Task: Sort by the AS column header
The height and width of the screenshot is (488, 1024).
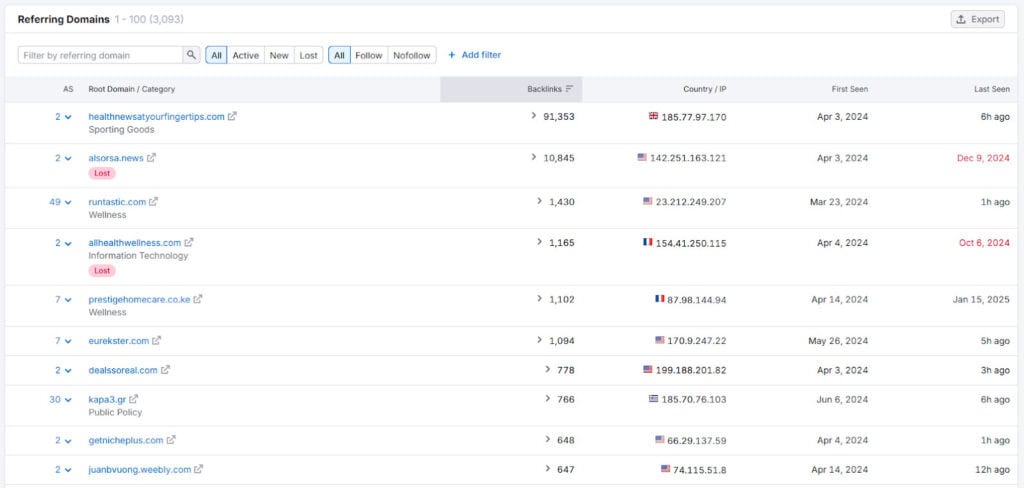Action: click(x=68, y=89)
